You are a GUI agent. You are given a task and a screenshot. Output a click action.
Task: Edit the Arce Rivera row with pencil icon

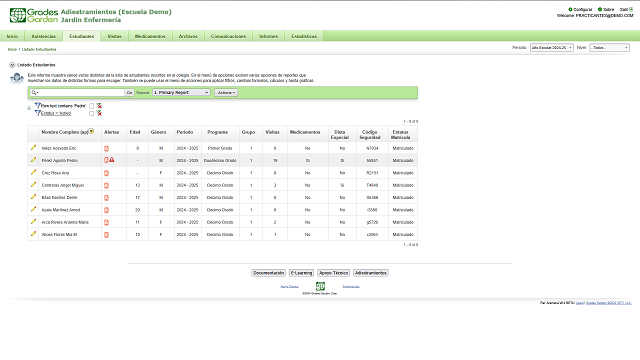tap(33, 222)
